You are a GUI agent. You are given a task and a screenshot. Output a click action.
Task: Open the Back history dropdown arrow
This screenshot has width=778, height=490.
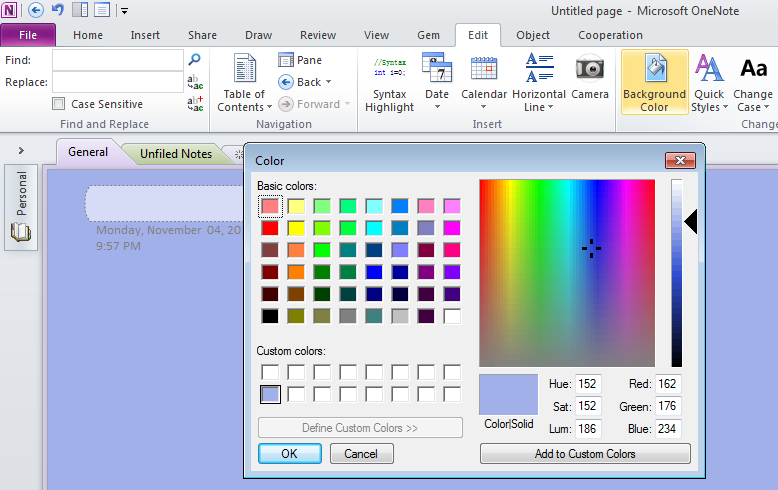pos(328,82)
